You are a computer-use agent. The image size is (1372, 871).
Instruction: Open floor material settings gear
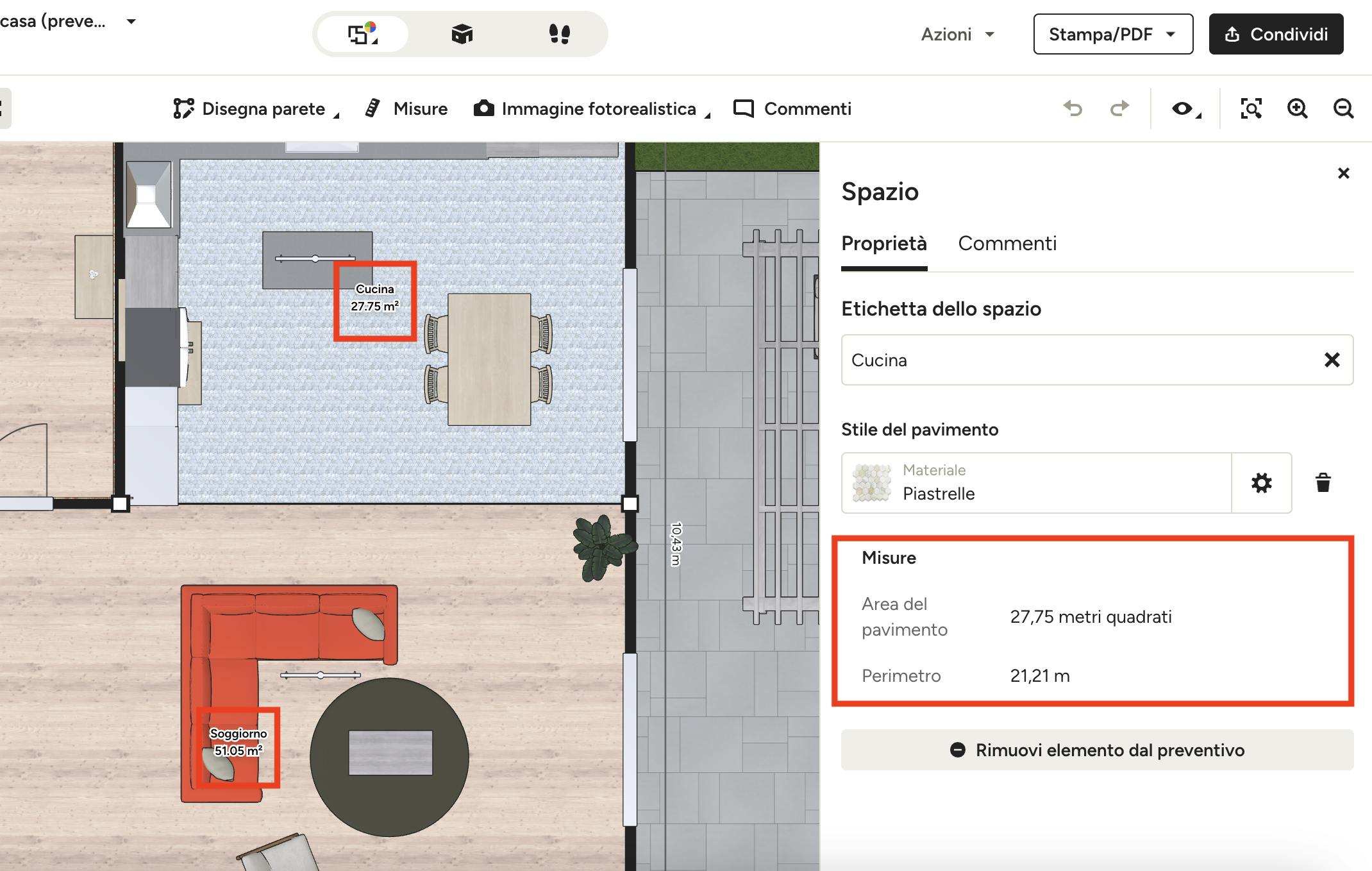pyautogui.click(x=1261, y=483)
